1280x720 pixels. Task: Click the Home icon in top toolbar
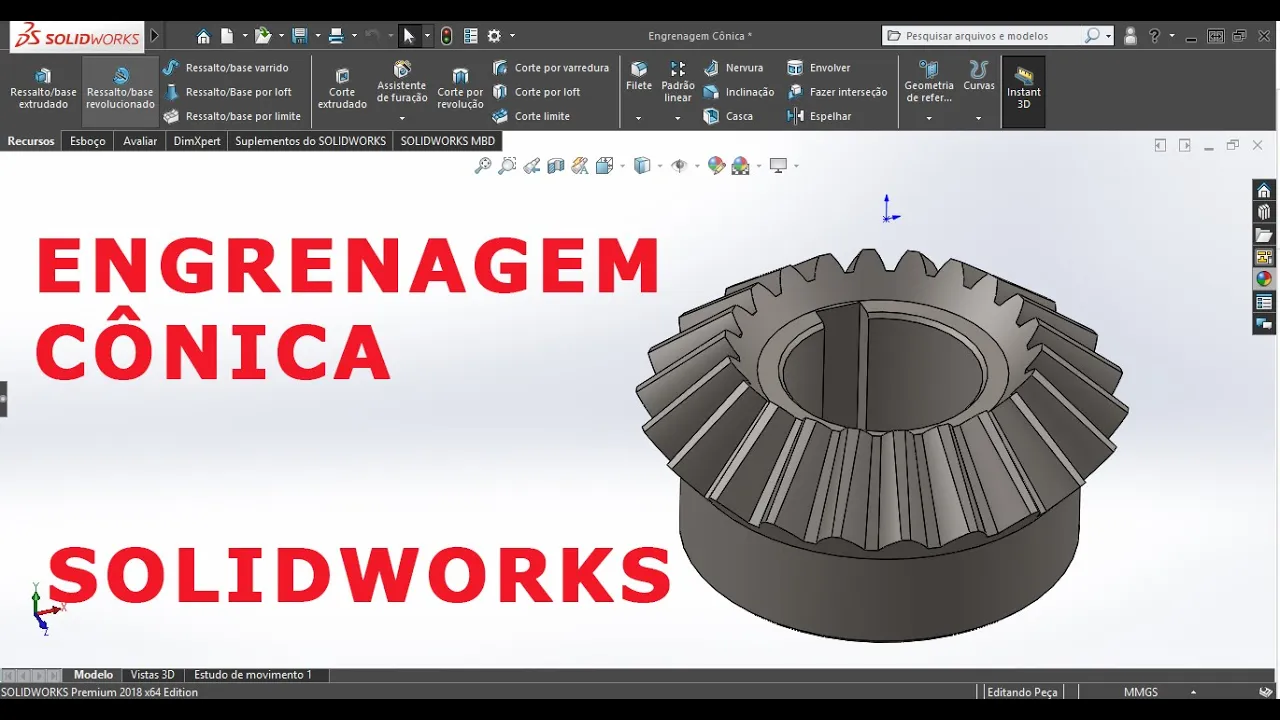point(203,36)
